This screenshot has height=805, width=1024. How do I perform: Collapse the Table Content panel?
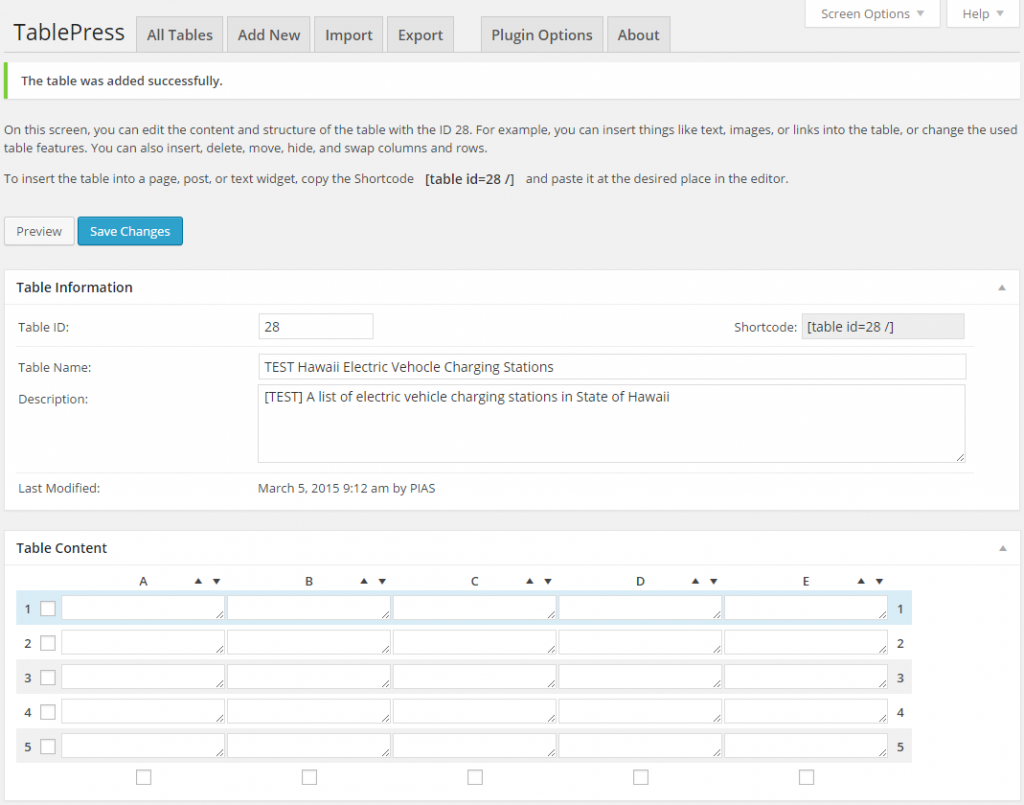tap(1001, 548)
